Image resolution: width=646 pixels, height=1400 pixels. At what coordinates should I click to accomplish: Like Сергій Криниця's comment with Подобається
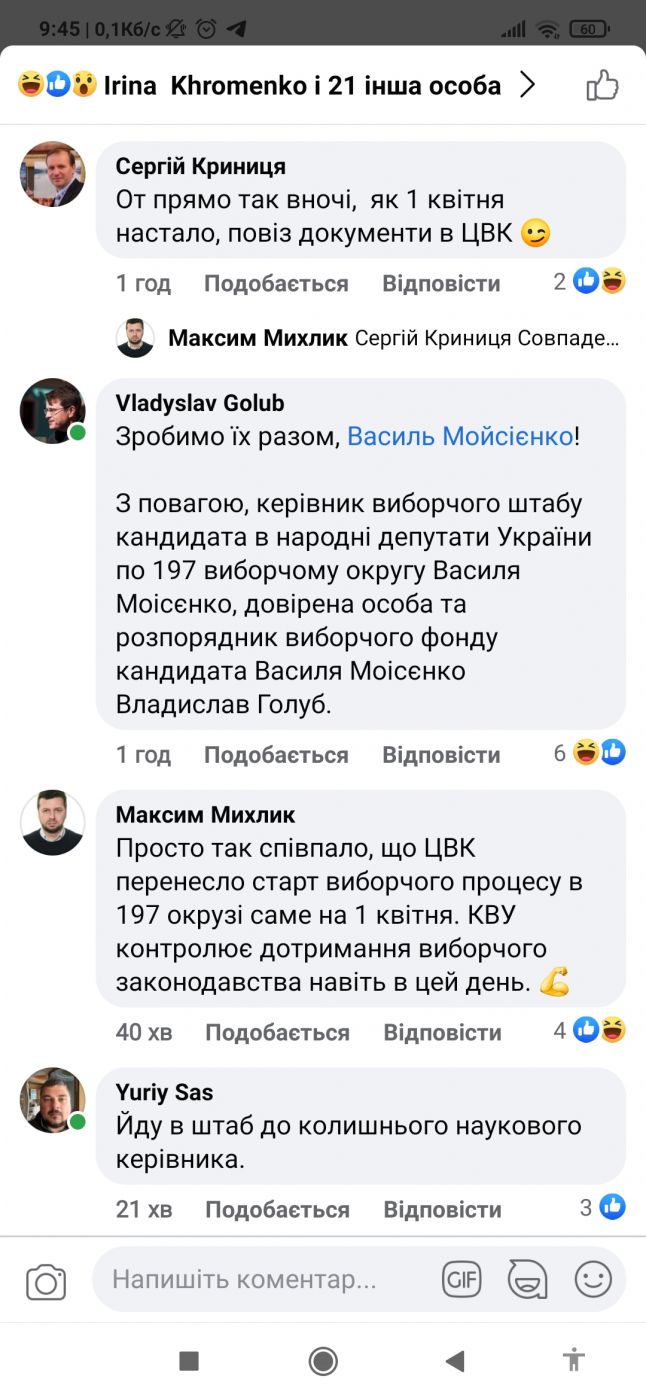click(x=276, y=284)
